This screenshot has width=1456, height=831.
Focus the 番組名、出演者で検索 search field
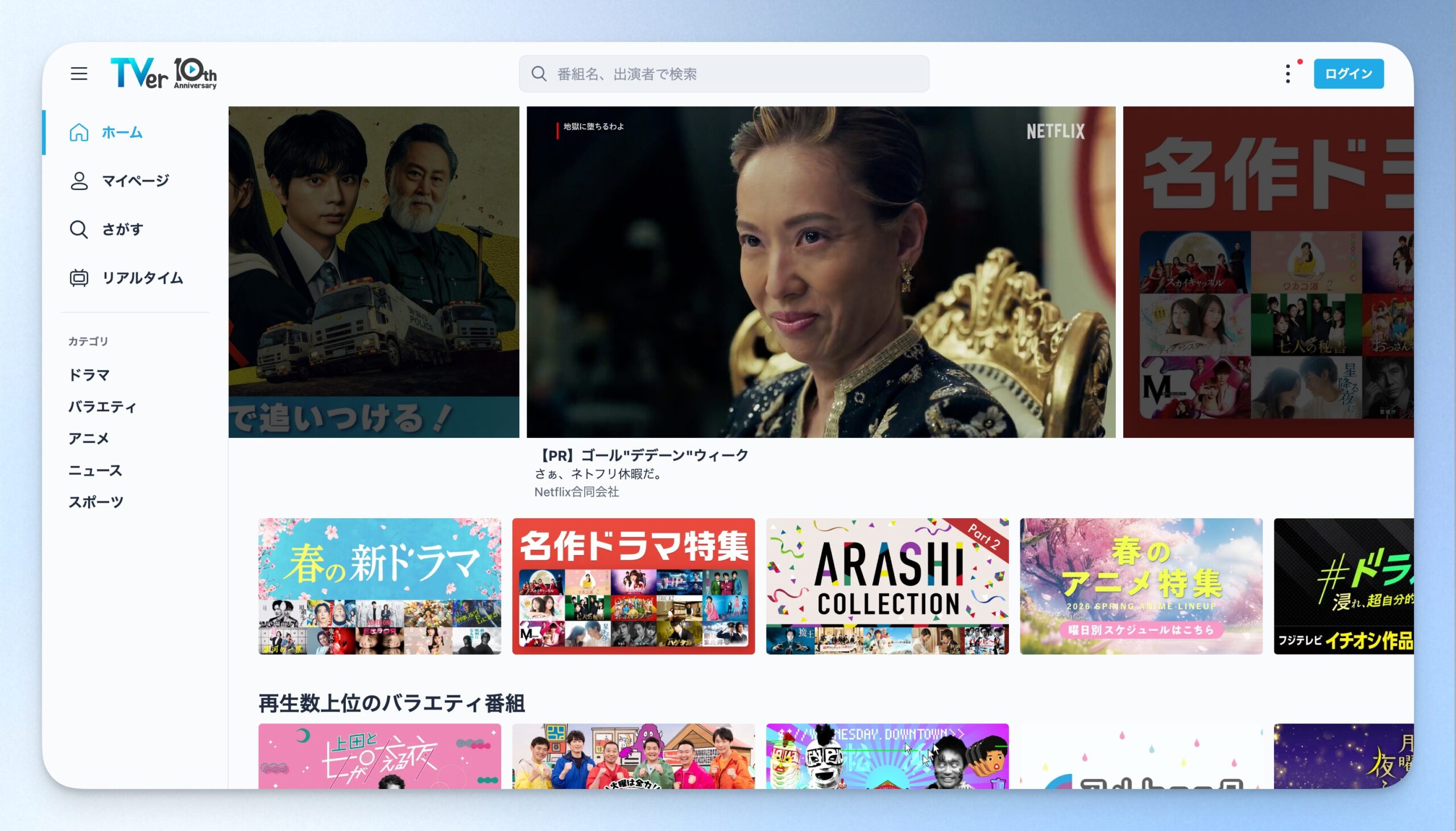724,73
